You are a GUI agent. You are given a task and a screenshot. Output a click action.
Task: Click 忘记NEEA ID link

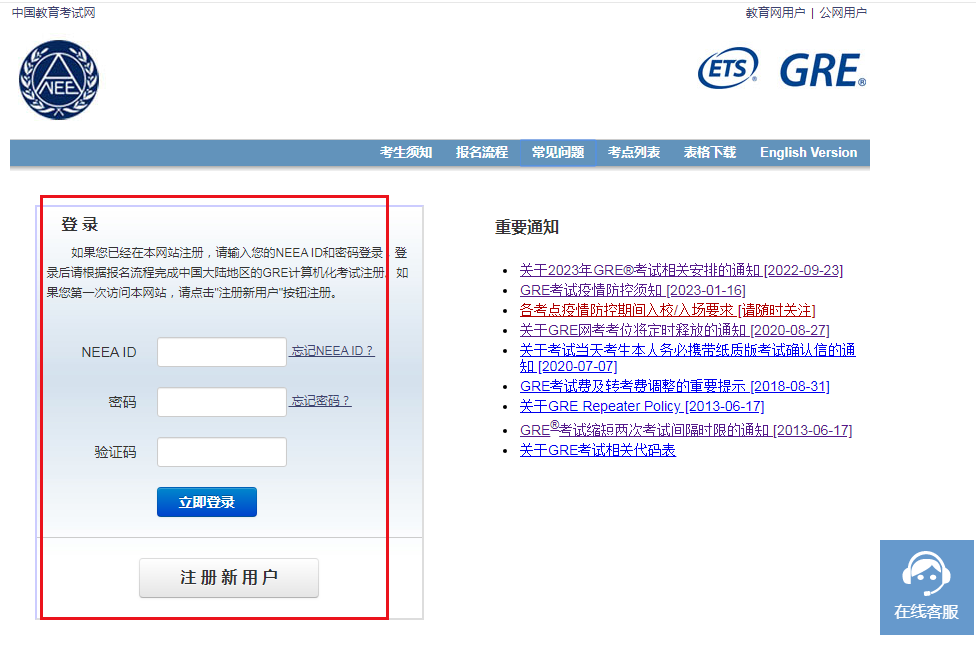[333, 351]
